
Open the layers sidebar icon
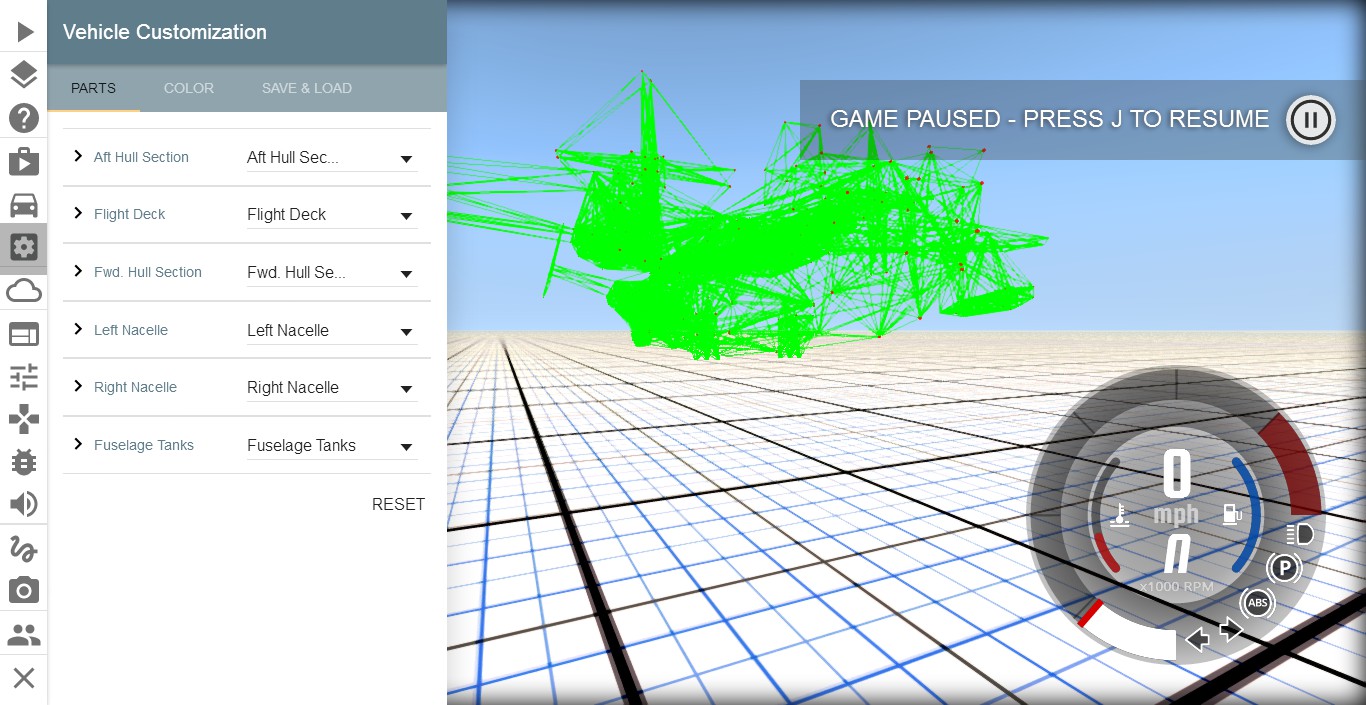pos(24,75)
